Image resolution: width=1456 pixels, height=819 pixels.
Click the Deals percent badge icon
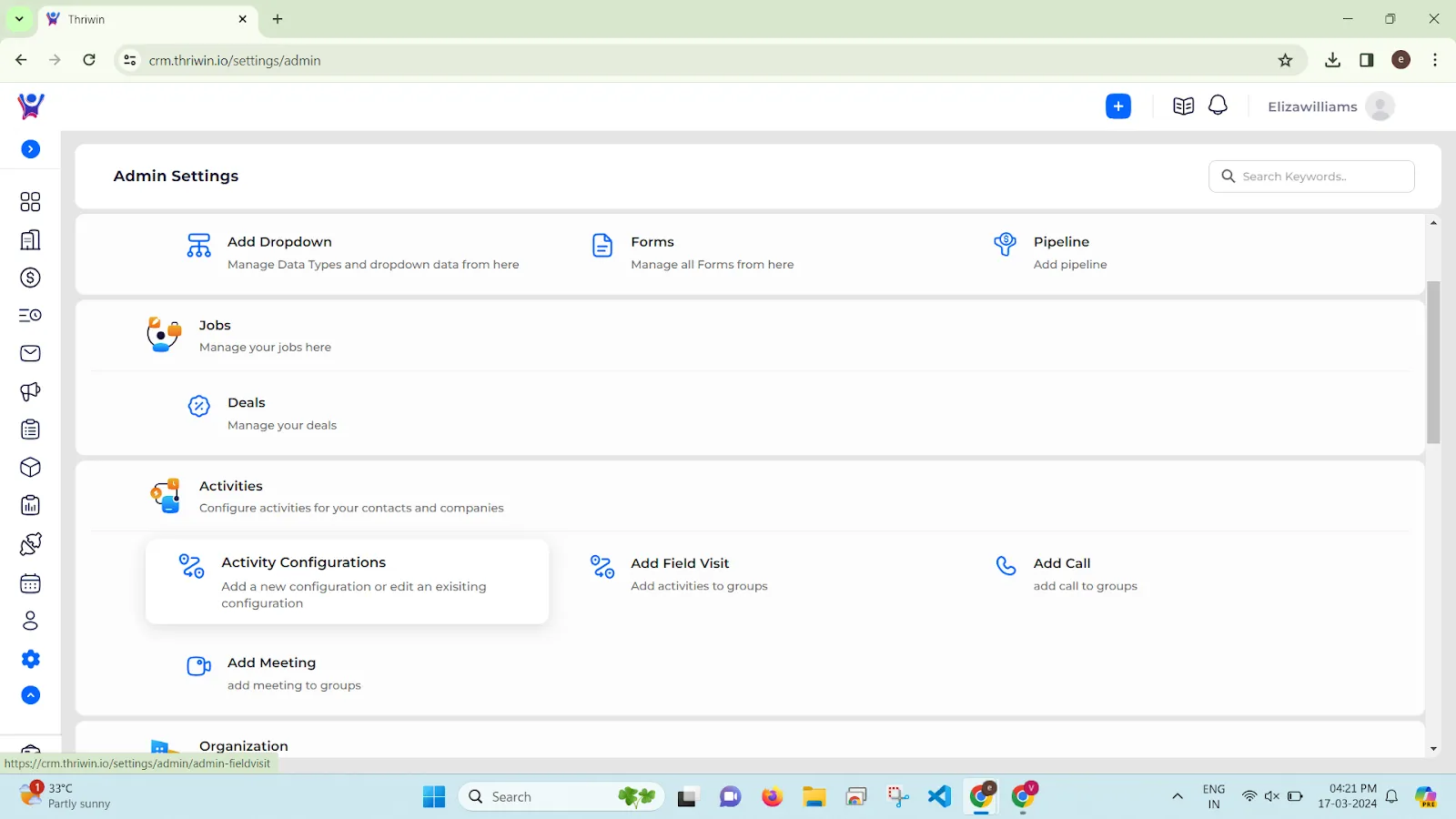(x=198, y=406)
